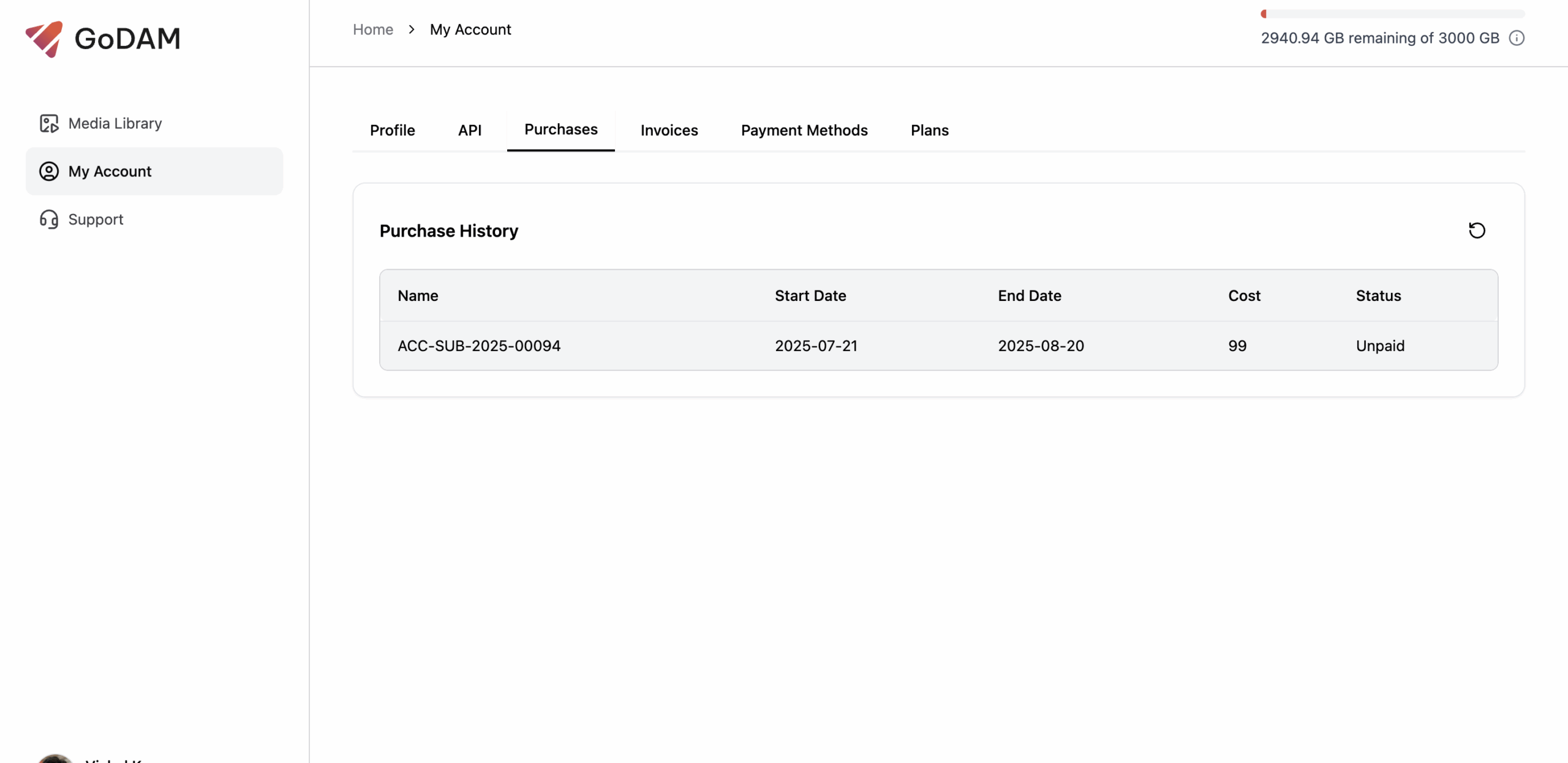Click the breadcrumb chevron after Home
The height and width of the screenshot is (763, 1568).
[411, 29]
